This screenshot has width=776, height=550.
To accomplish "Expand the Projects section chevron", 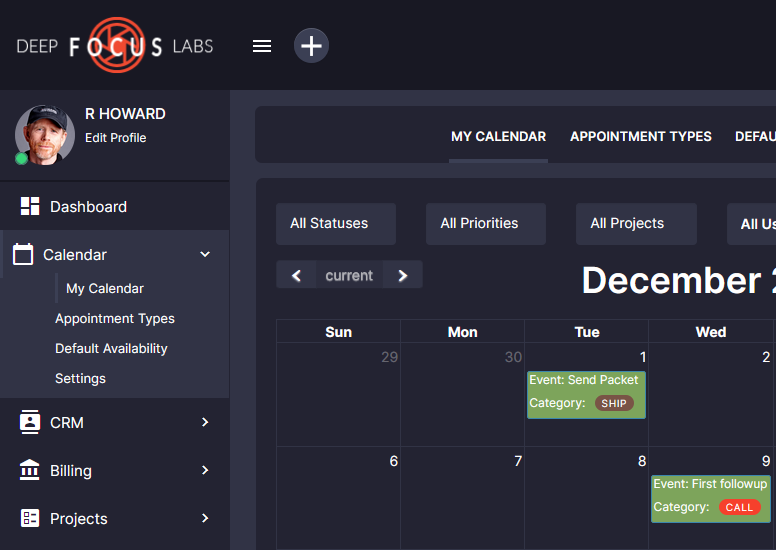I will point(205,518).
